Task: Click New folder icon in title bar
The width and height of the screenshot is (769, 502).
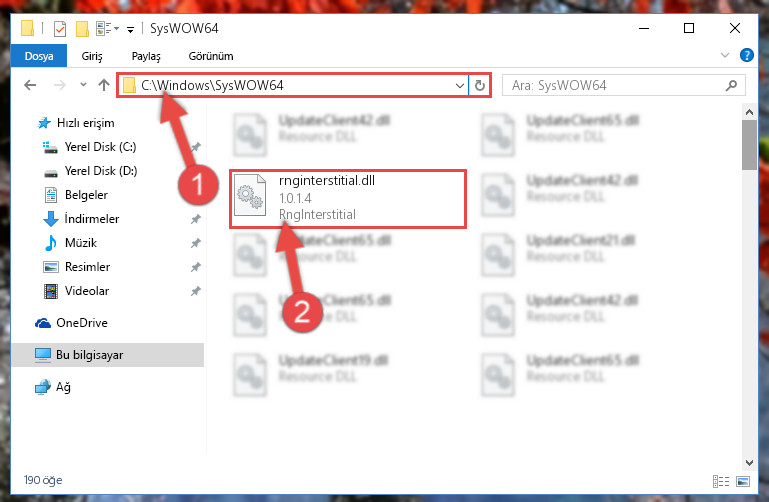Action: pos(82,29)
